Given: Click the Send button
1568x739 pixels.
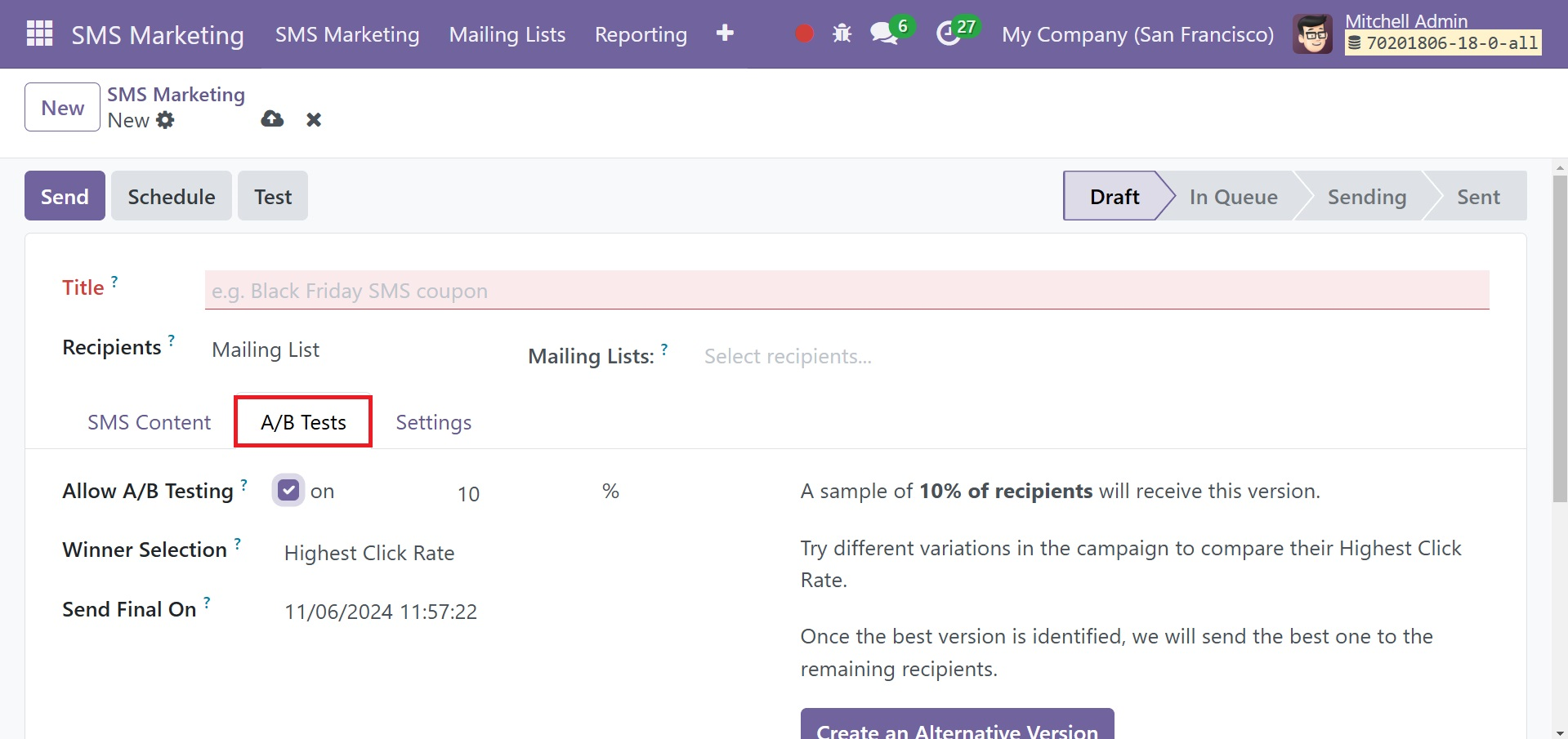Looking at the screenshot, I should [65, 196].
